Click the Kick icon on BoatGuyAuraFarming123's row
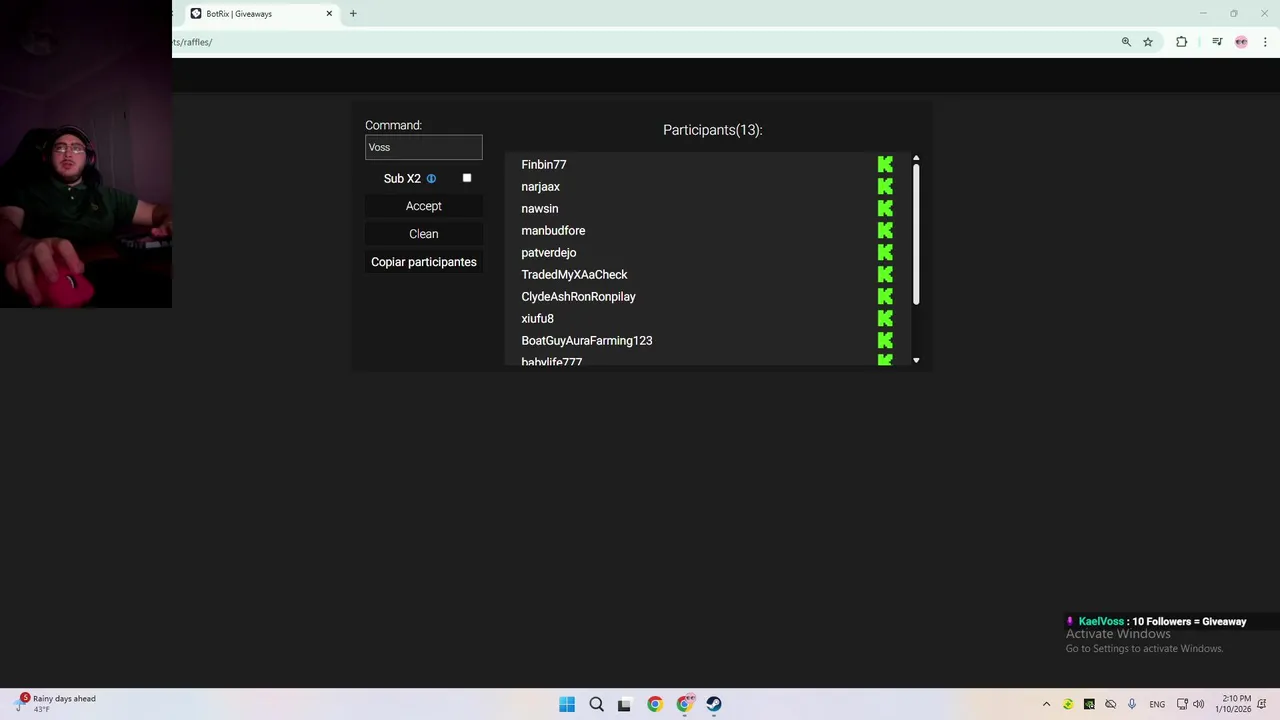The width and height of the screenshot is (1280, 720). click(x=885, y=340)
